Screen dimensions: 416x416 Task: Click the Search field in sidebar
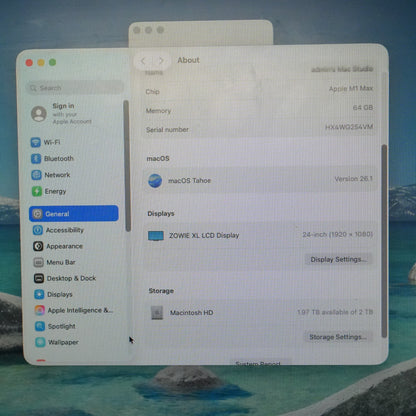point(74,88)
